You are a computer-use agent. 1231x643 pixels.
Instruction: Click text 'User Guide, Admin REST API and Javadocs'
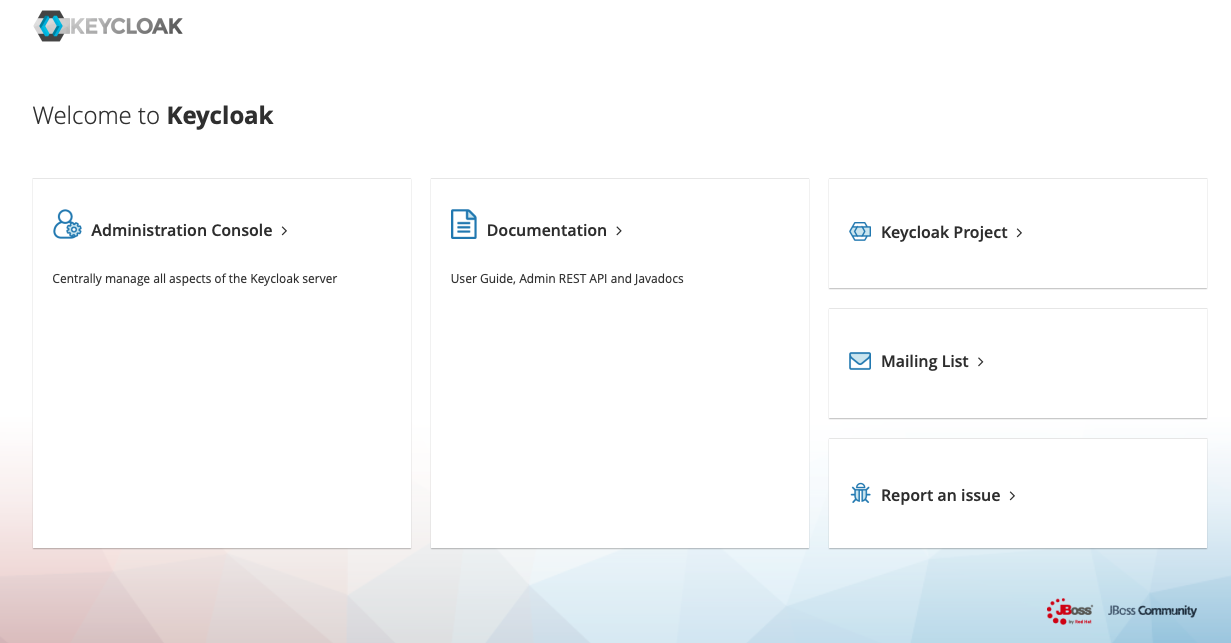(x=567, y=279)
